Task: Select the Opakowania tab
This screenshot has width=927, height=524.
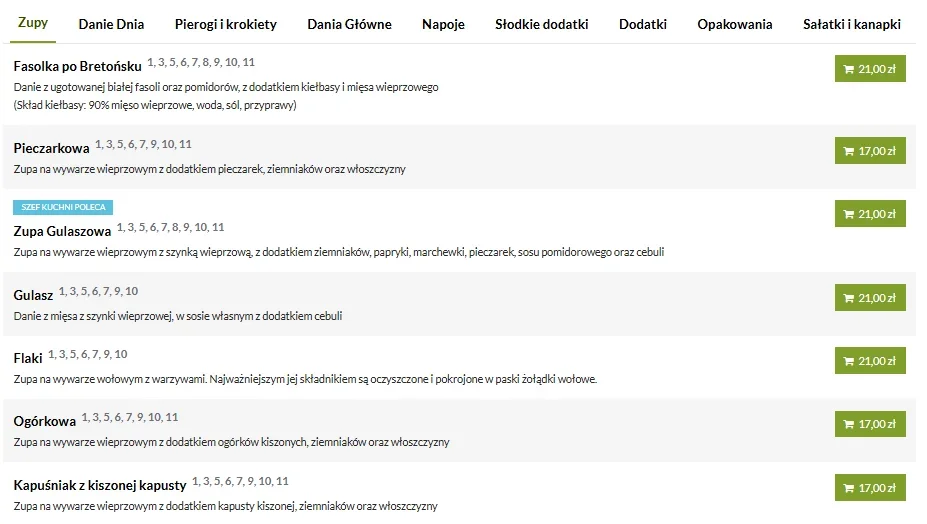Action: (735, 24)
